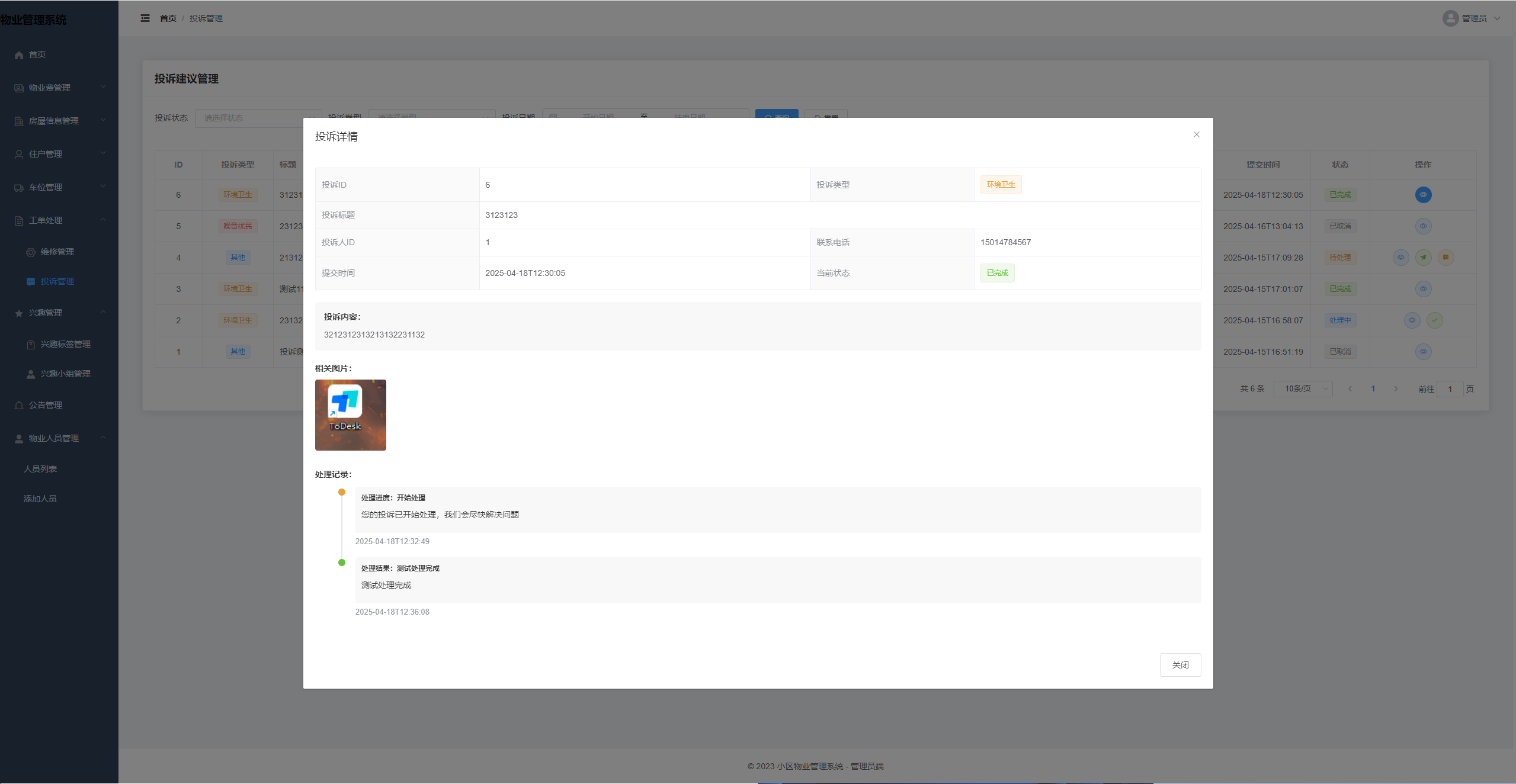Click the green send/process icon in row 4

coord(1424,258)
